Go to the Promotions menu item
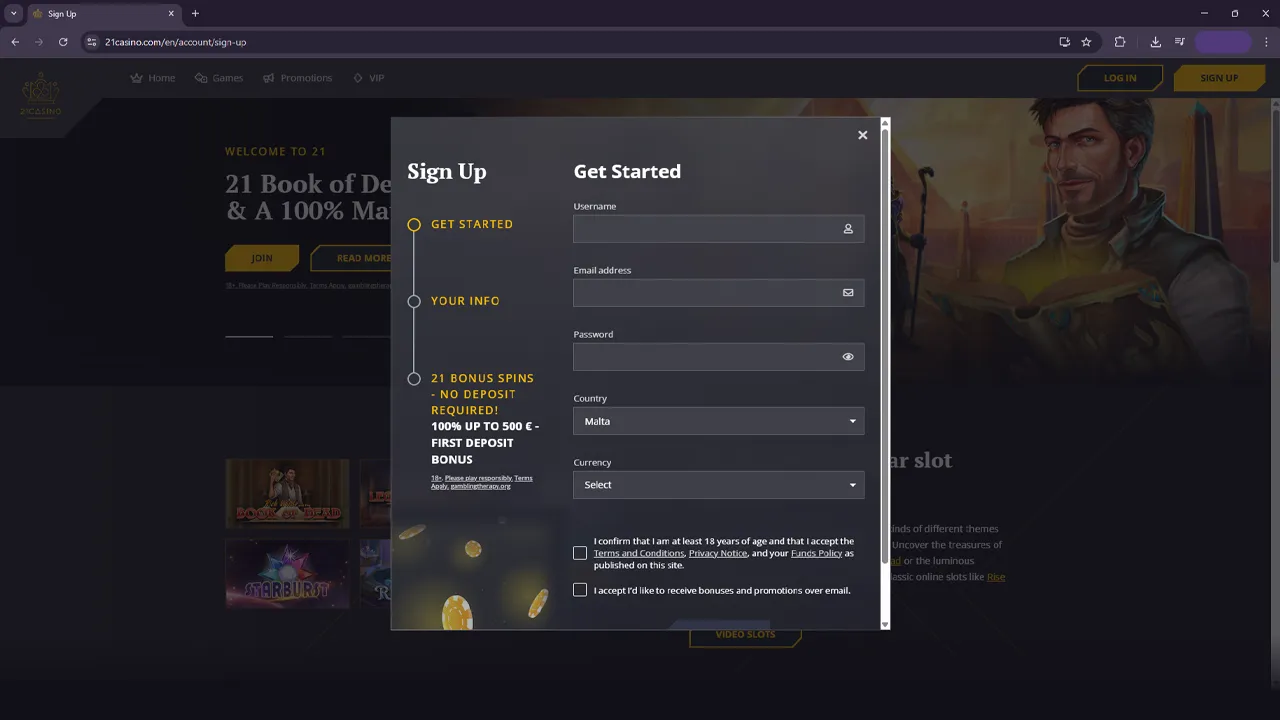The image size is (1280, 720). coord(298,78)
